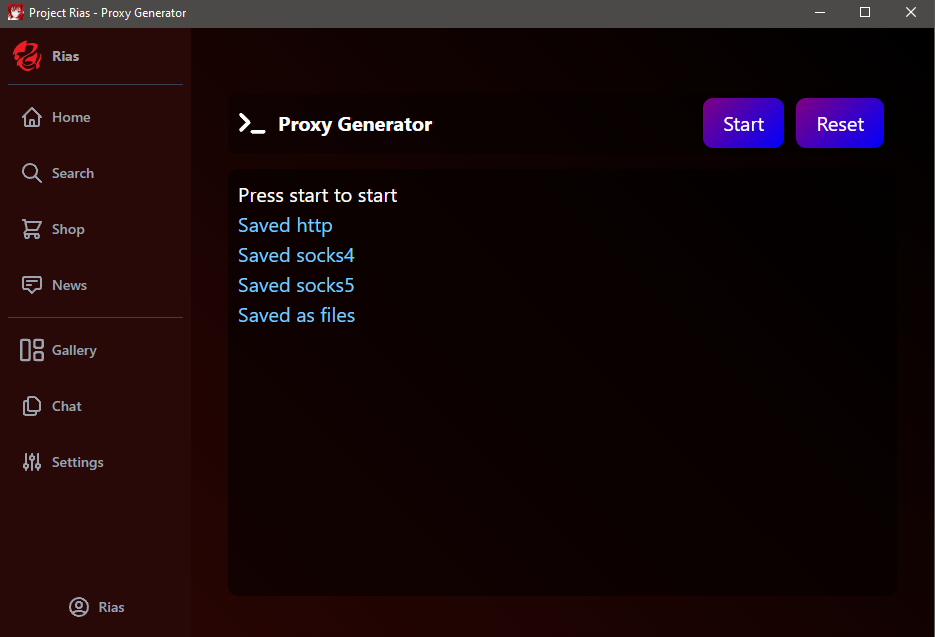Click the app icon in the title bar
935x637 pixels.
[15, 13]
